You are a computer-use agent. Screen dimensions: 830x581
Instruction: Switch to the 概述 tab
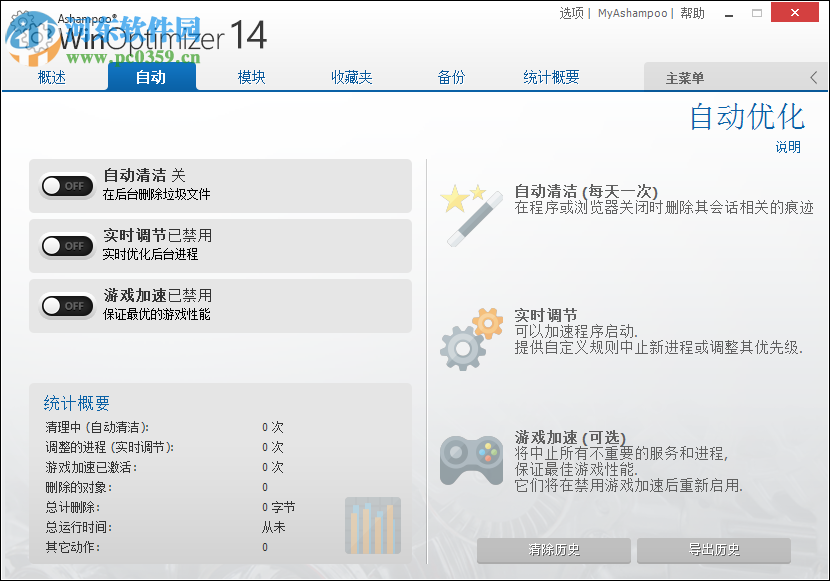pos(50,75)
